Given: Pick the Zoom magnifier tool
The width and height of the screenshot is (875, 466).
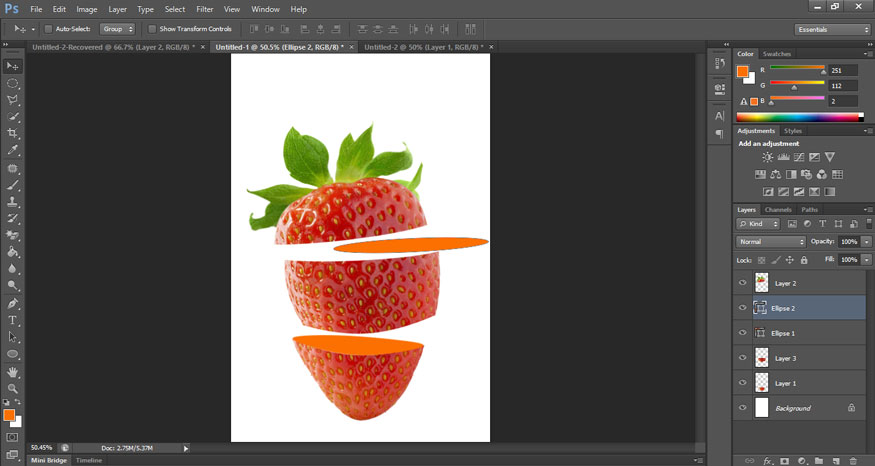Looking at the screenshot, I should pyautogui.click(x=13, y=388).
